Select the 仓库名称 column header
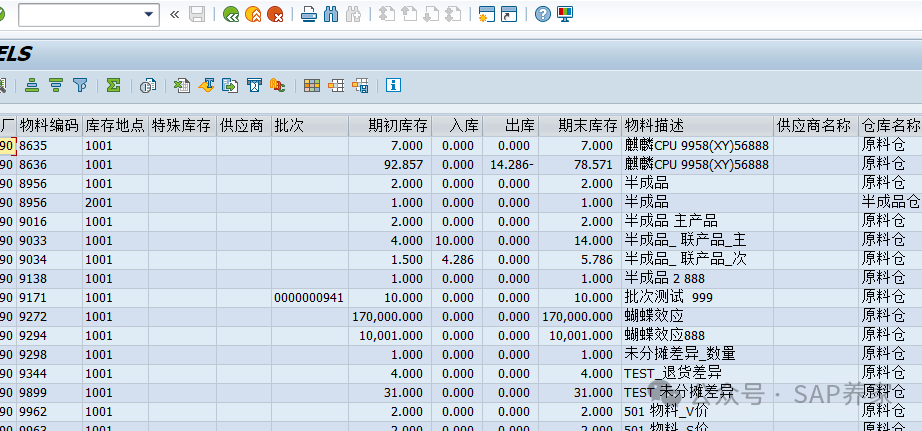Screen dimensions: 922x431 [890, 125]
